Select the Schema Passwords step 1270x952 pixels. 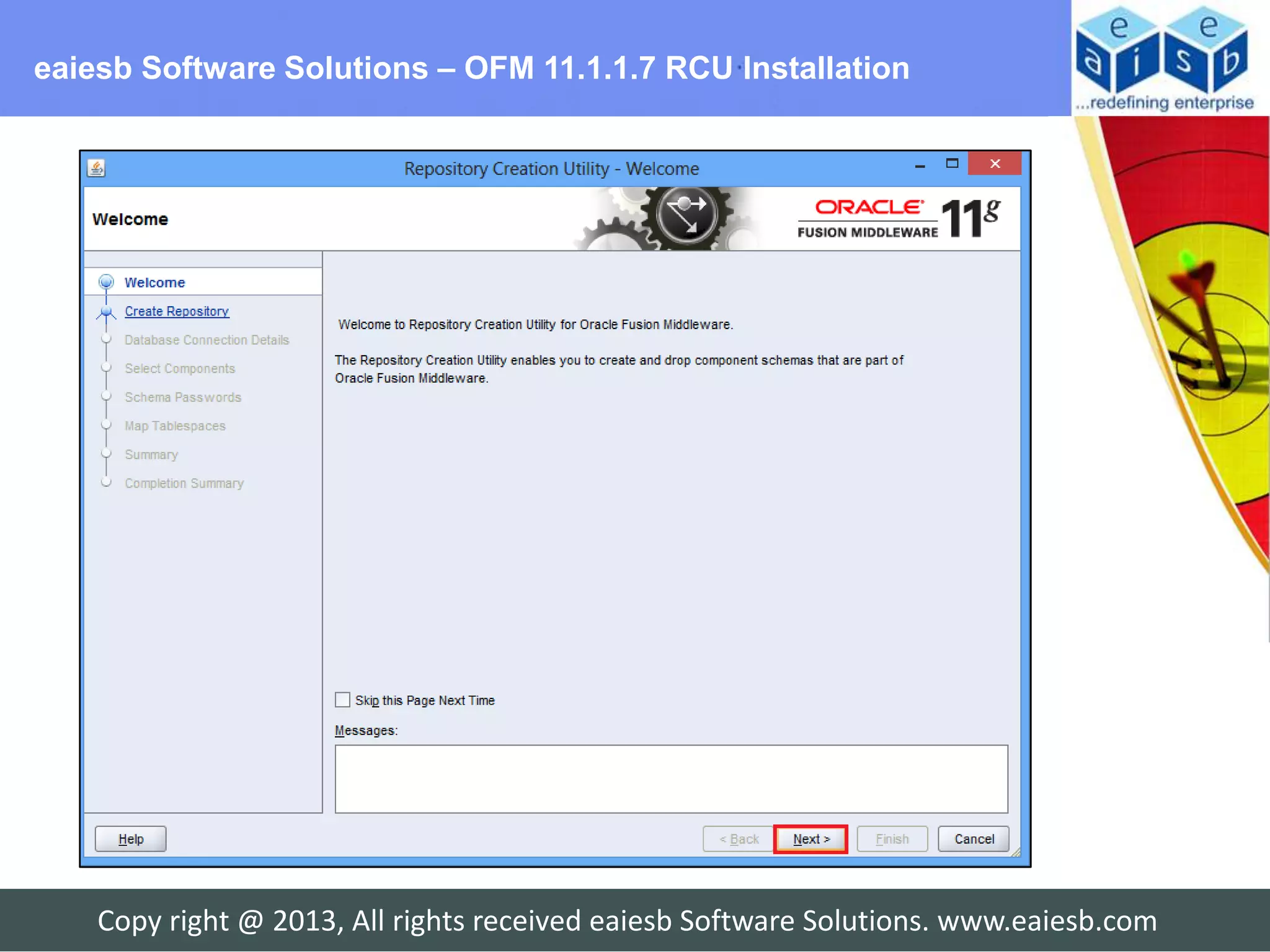(183, 397)
